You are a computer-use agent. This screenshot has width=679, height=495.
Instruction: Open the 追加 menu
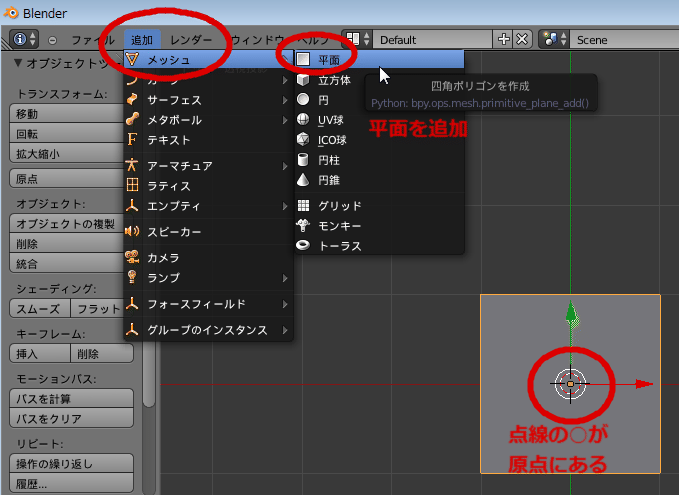142,40
